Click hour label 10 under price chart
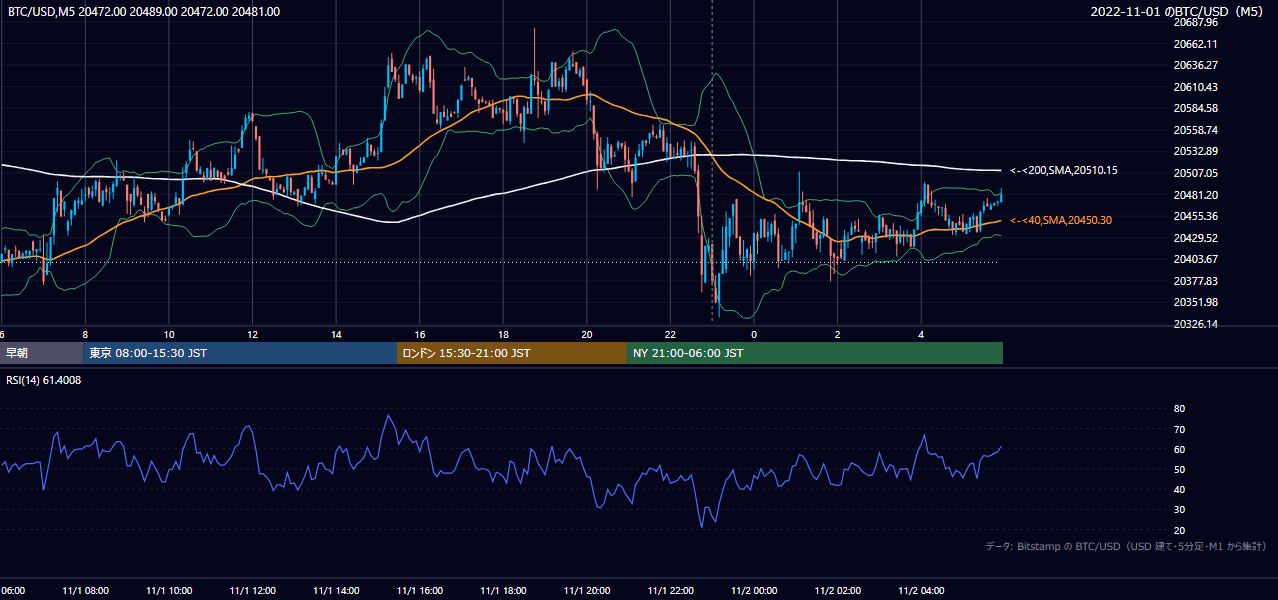The height and width of the screenshot is (600, 1278). [169, 335]
